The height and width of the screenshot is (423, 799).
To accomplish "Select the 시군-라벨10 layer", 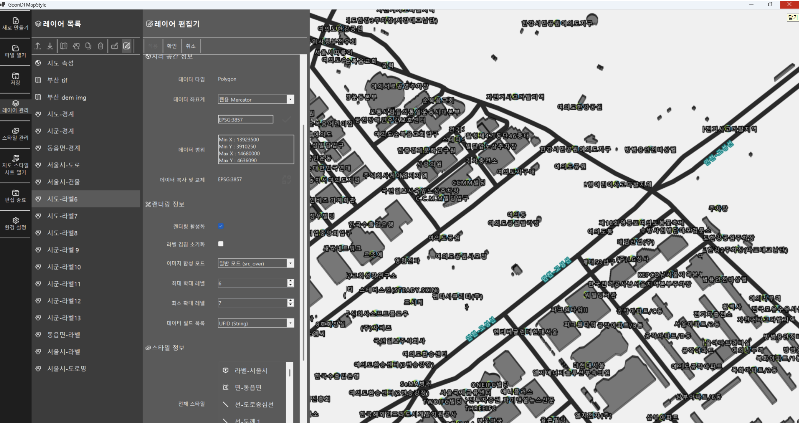I will [x=86, y=267].
